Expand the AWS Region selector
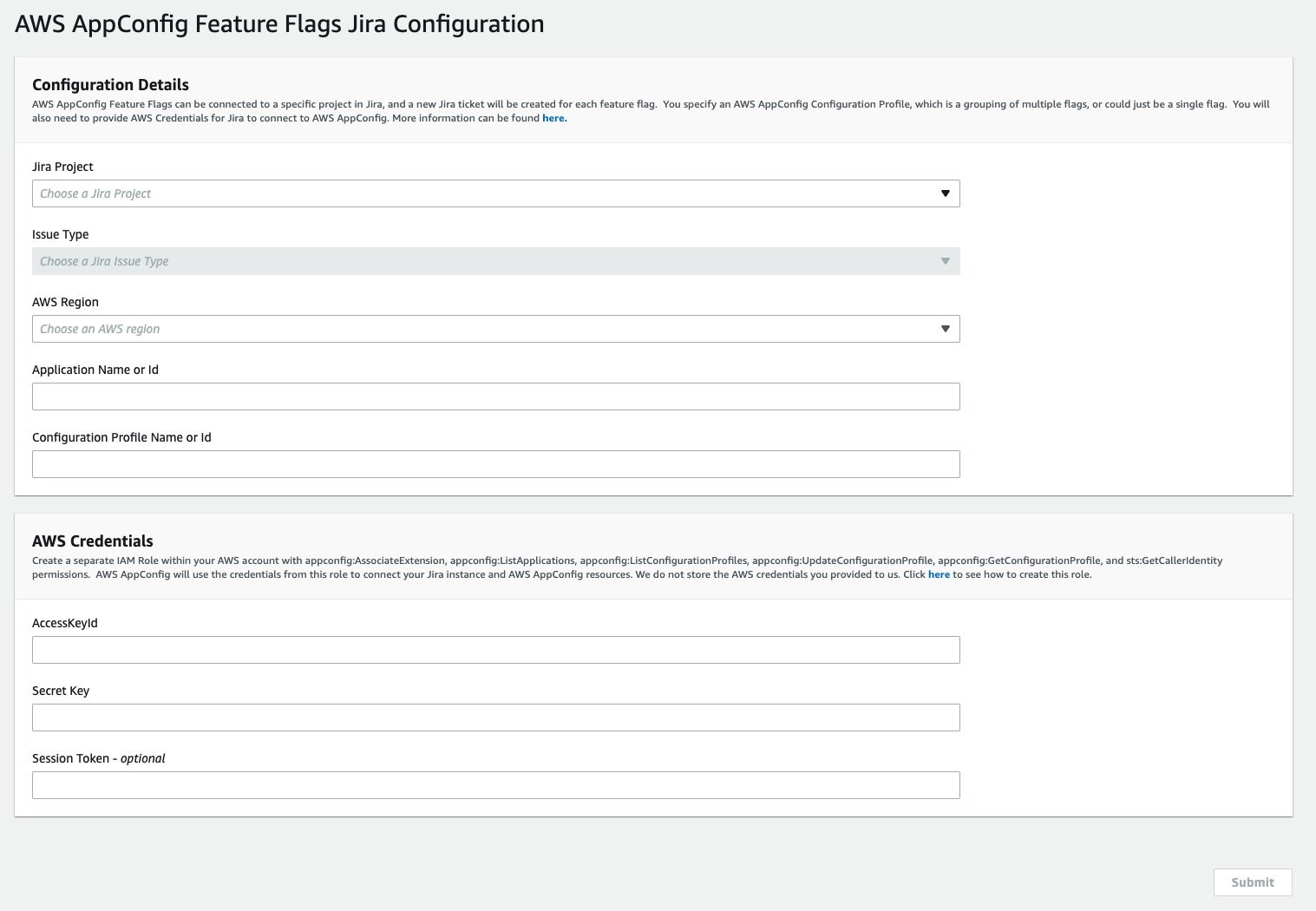 pos(495,329)
